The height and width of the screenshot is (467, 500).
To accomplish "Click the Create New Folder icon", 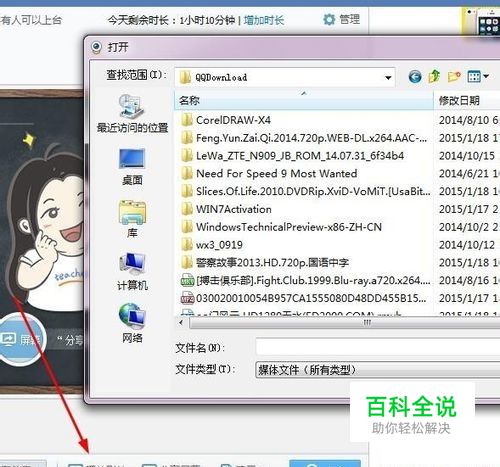I will pos(454,77).
